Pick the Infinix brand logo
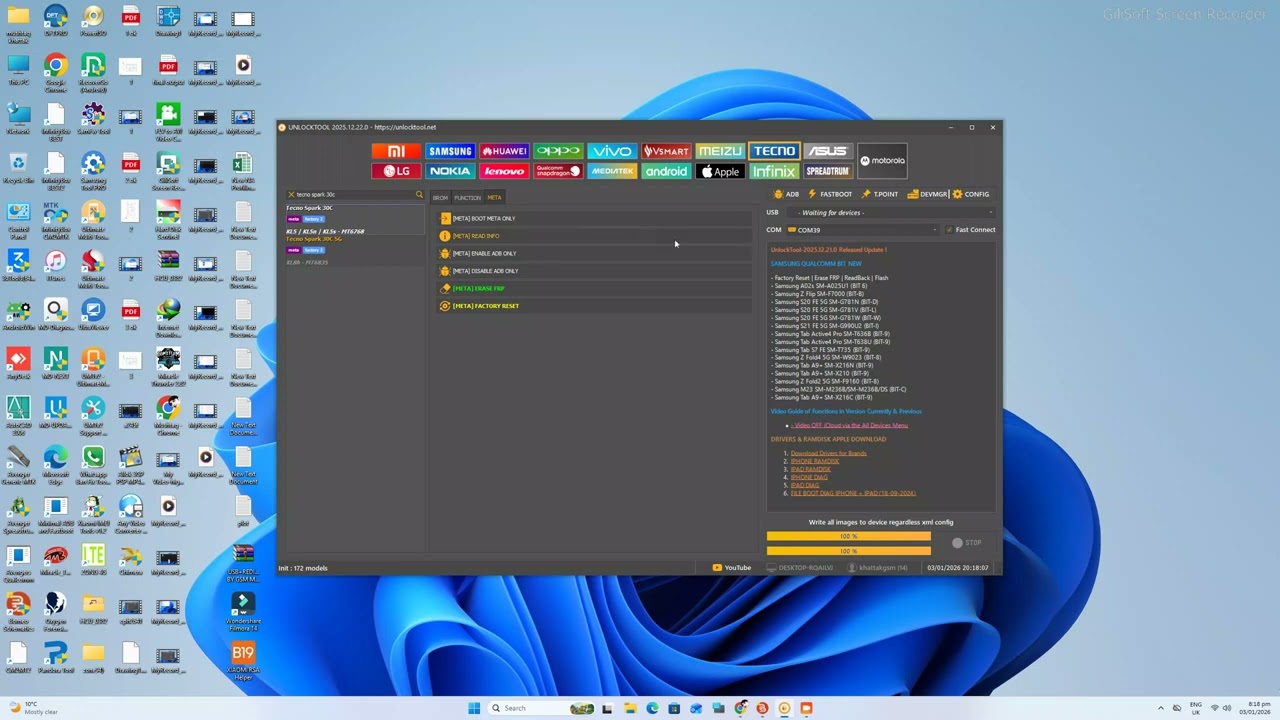The image size is (1280, 720). coord(774,171)
